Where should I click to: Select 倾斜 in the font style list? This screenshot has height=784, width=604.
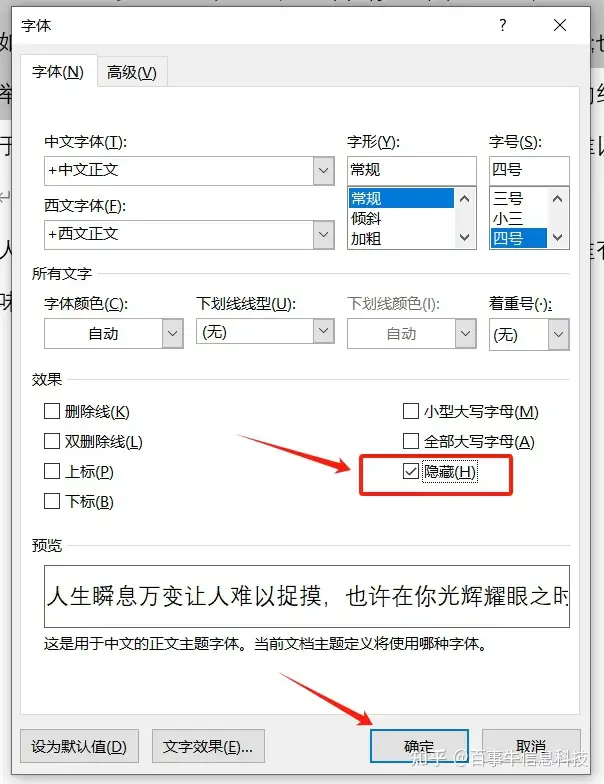pos(366,218)
